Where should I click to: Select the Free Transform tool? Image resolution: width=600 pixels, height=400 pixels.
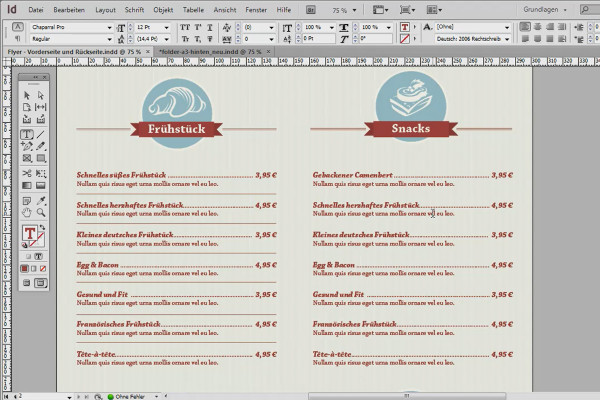(41, 173)
